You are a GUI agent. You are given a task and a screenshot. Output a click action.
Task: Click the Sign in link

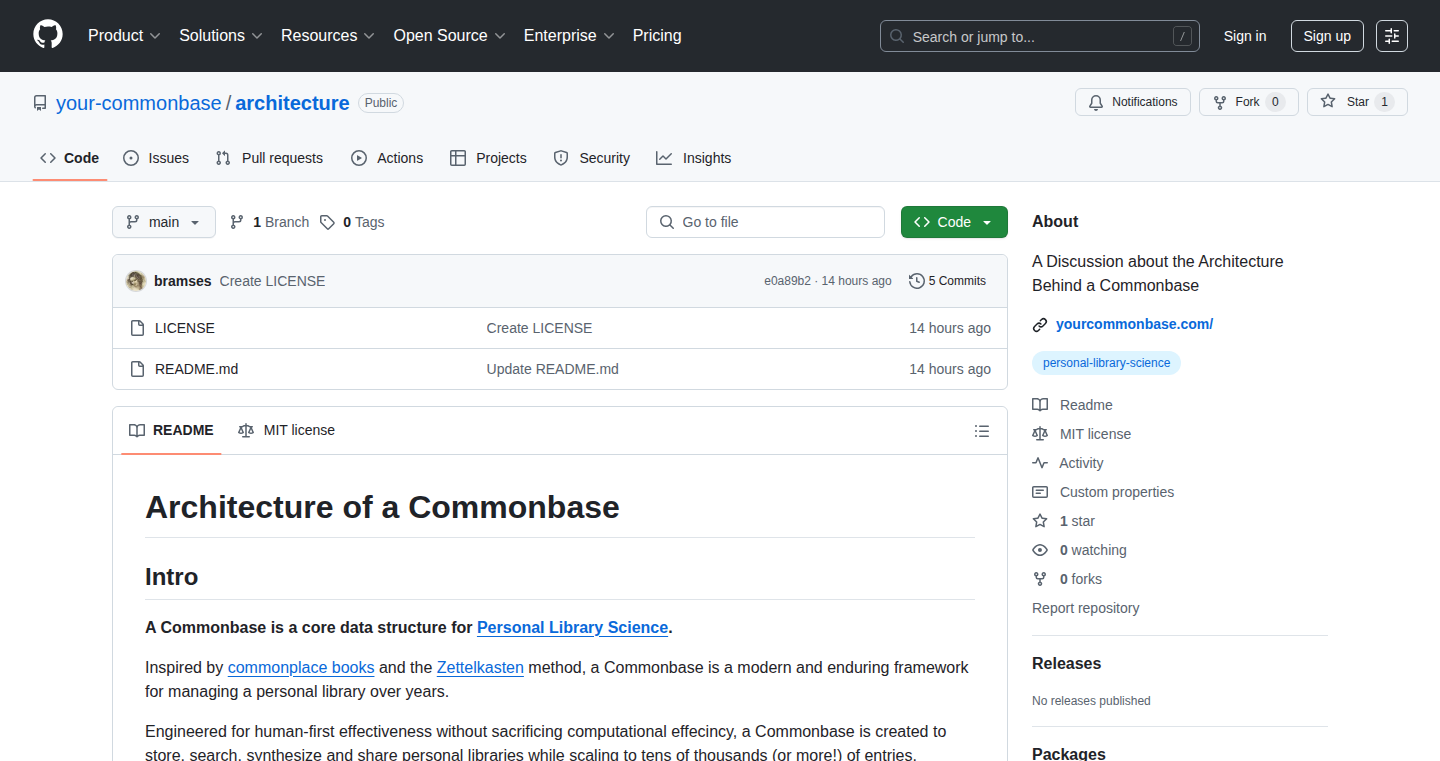(x=1245, y=36)
